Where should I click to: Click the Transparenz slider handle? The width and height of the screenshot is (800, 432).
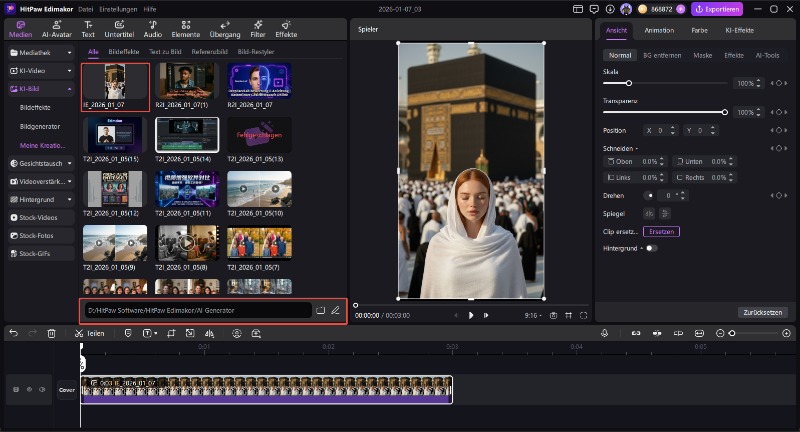pyautogui.click(x=724, y=112)
